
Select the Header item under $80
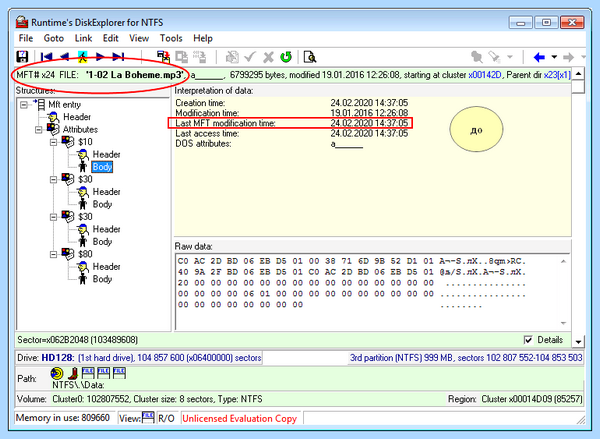pos(106,266)
